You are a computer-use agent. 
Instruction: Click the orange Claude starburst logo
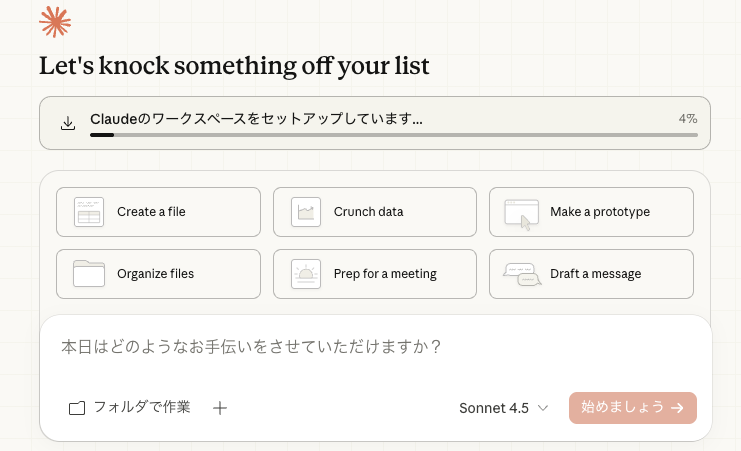coord(55,22)
